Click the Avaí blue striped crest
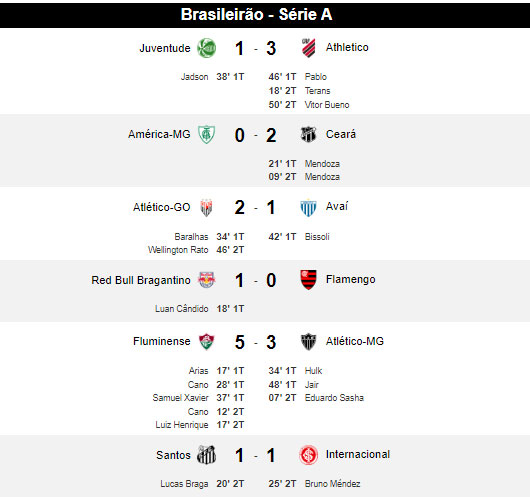The width and height of the screenshot is (530, 498). tap(308, 207)
